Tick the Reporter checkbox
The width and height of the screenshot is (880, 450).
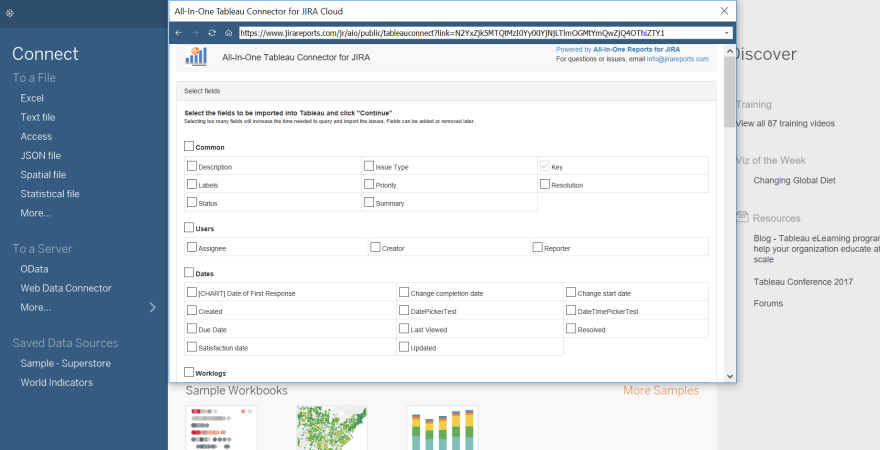[537, 247]
